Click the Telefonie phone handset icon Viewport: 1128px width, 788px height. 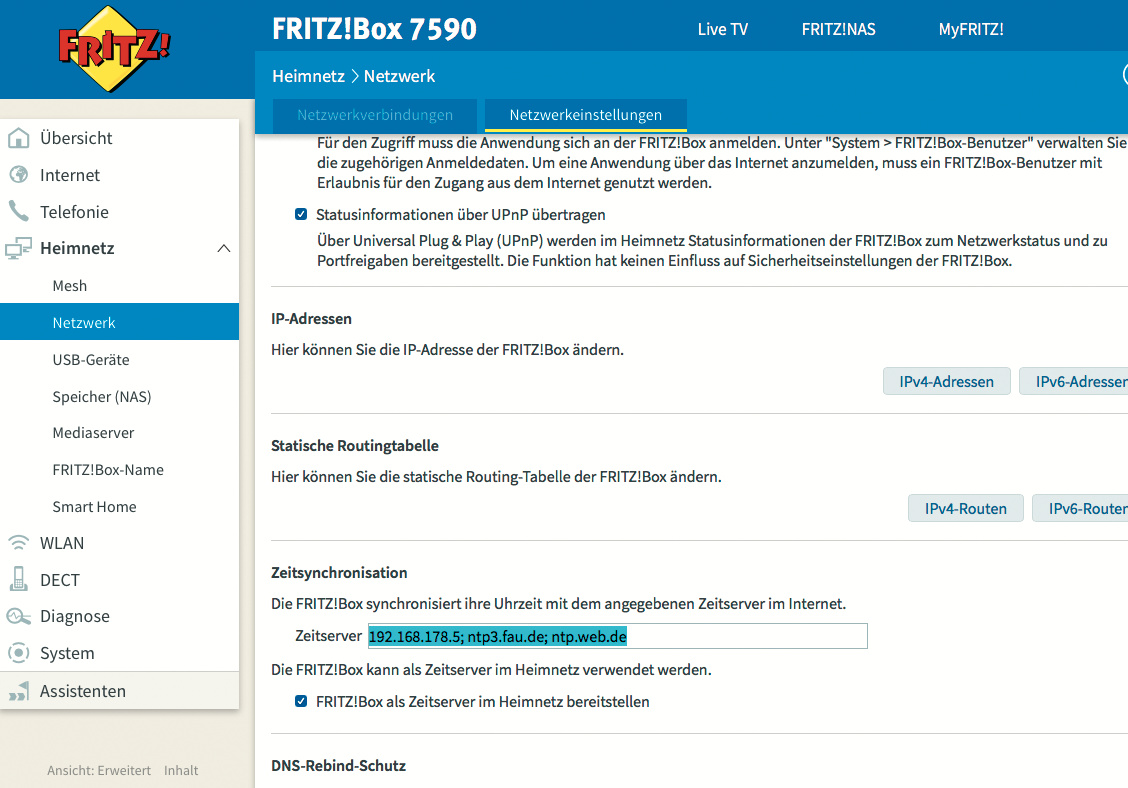point(19,212)
